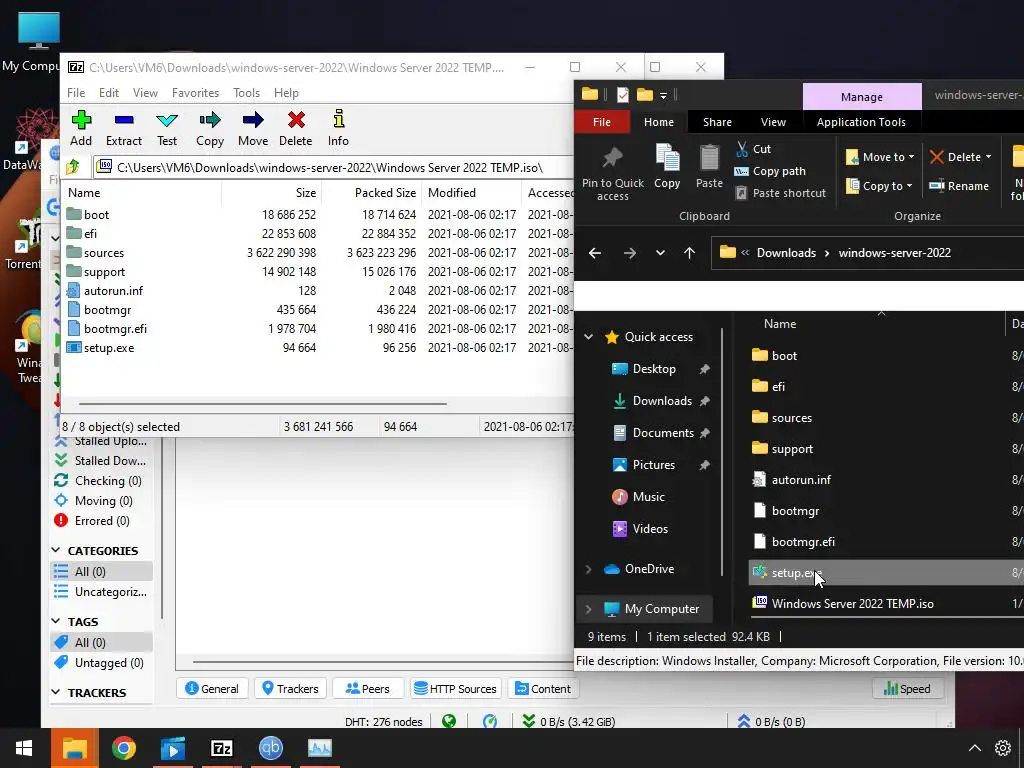Switch to the Share ribbon tab

coord(717,122)
